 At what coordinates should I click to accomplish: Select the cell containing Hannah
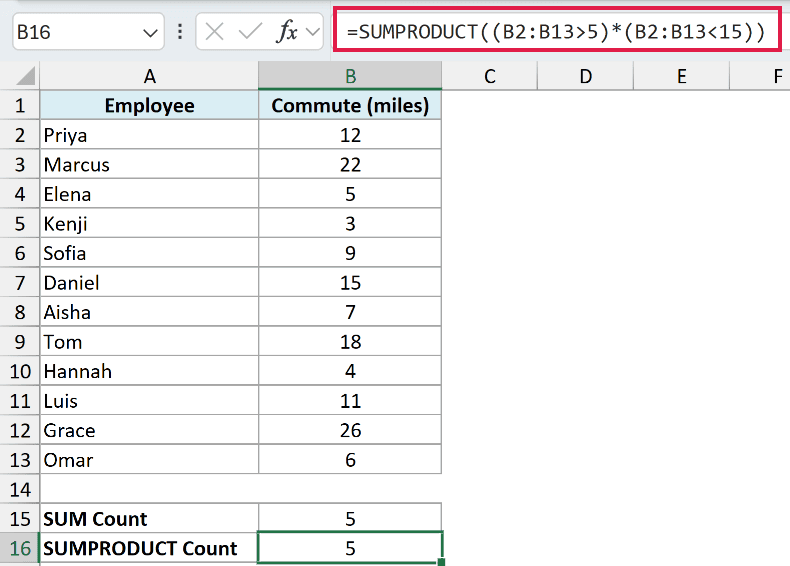(149, 371)
